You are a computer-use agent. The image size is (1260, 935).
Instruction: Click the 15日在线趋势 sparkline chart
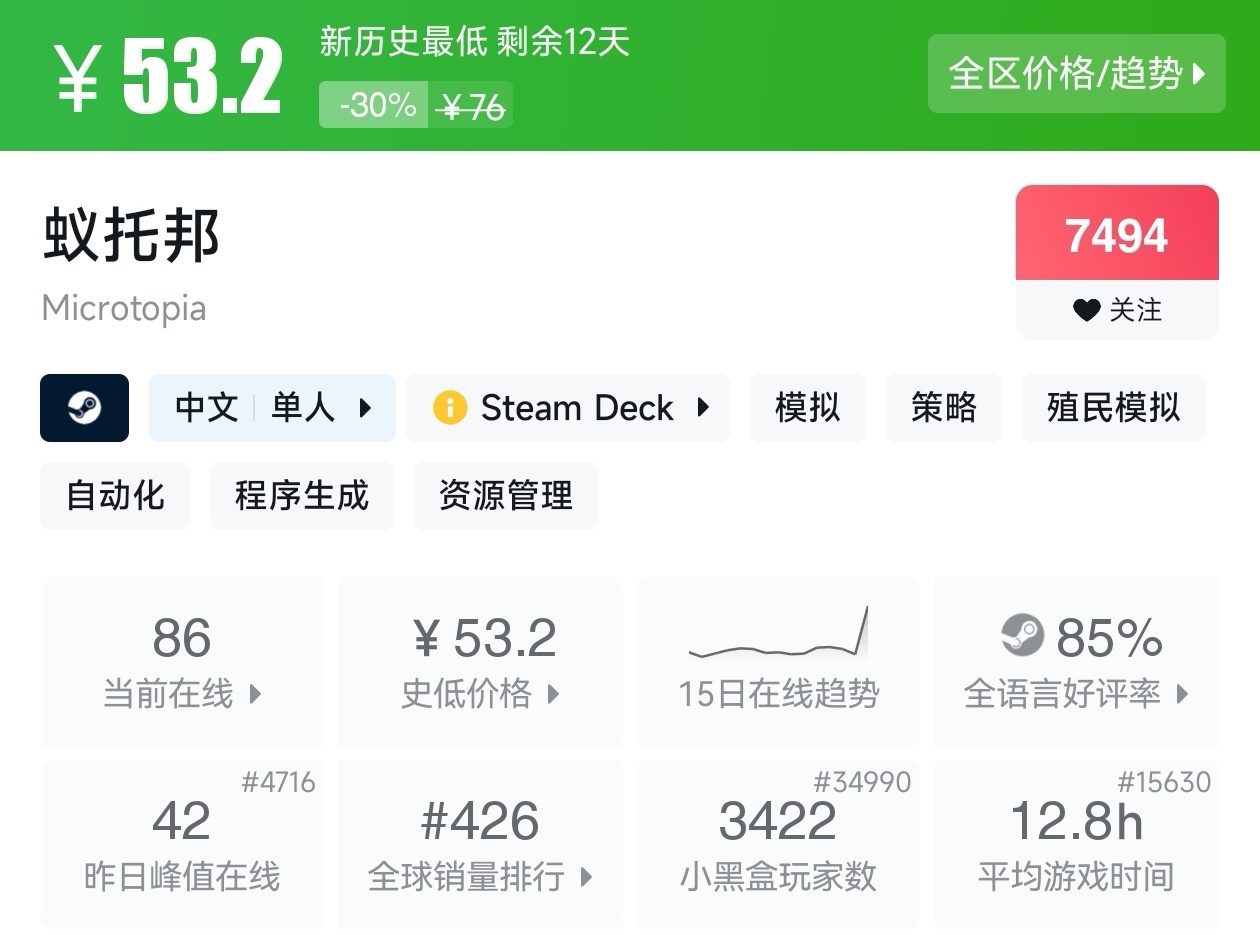point(778,635)
